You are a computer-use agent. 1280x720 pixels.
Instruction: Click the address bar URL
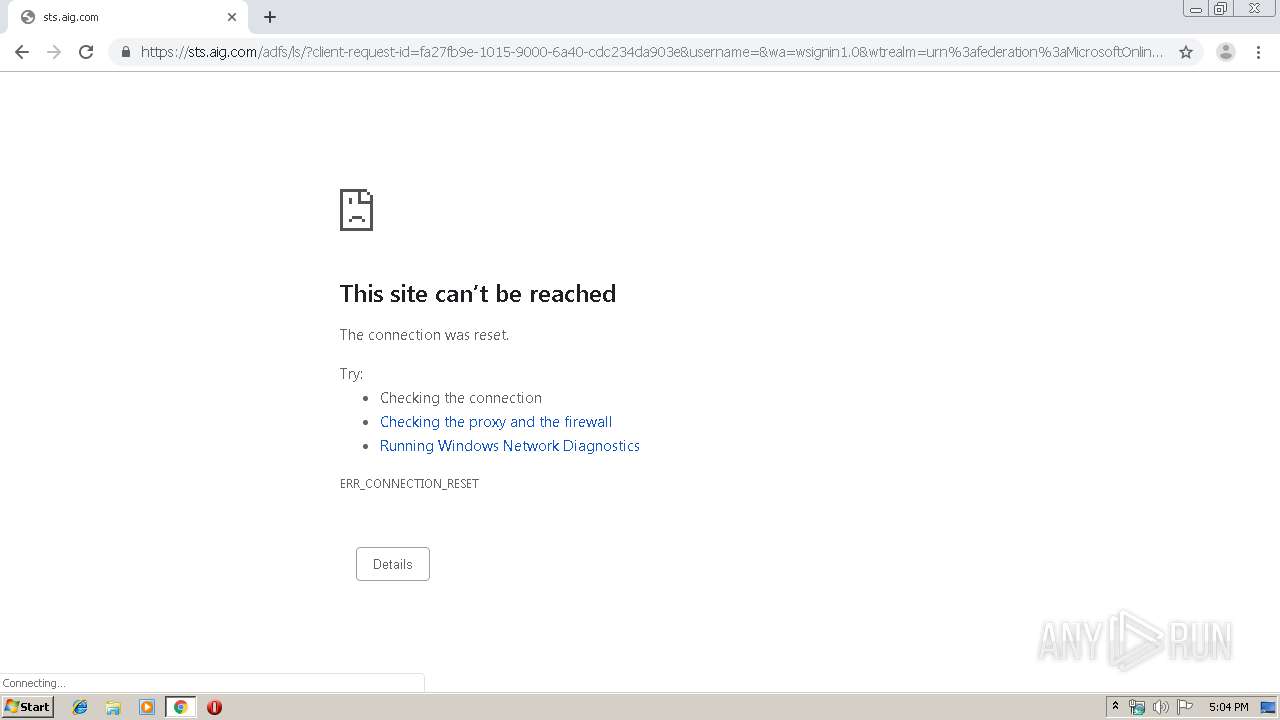(x=652, y=52)
